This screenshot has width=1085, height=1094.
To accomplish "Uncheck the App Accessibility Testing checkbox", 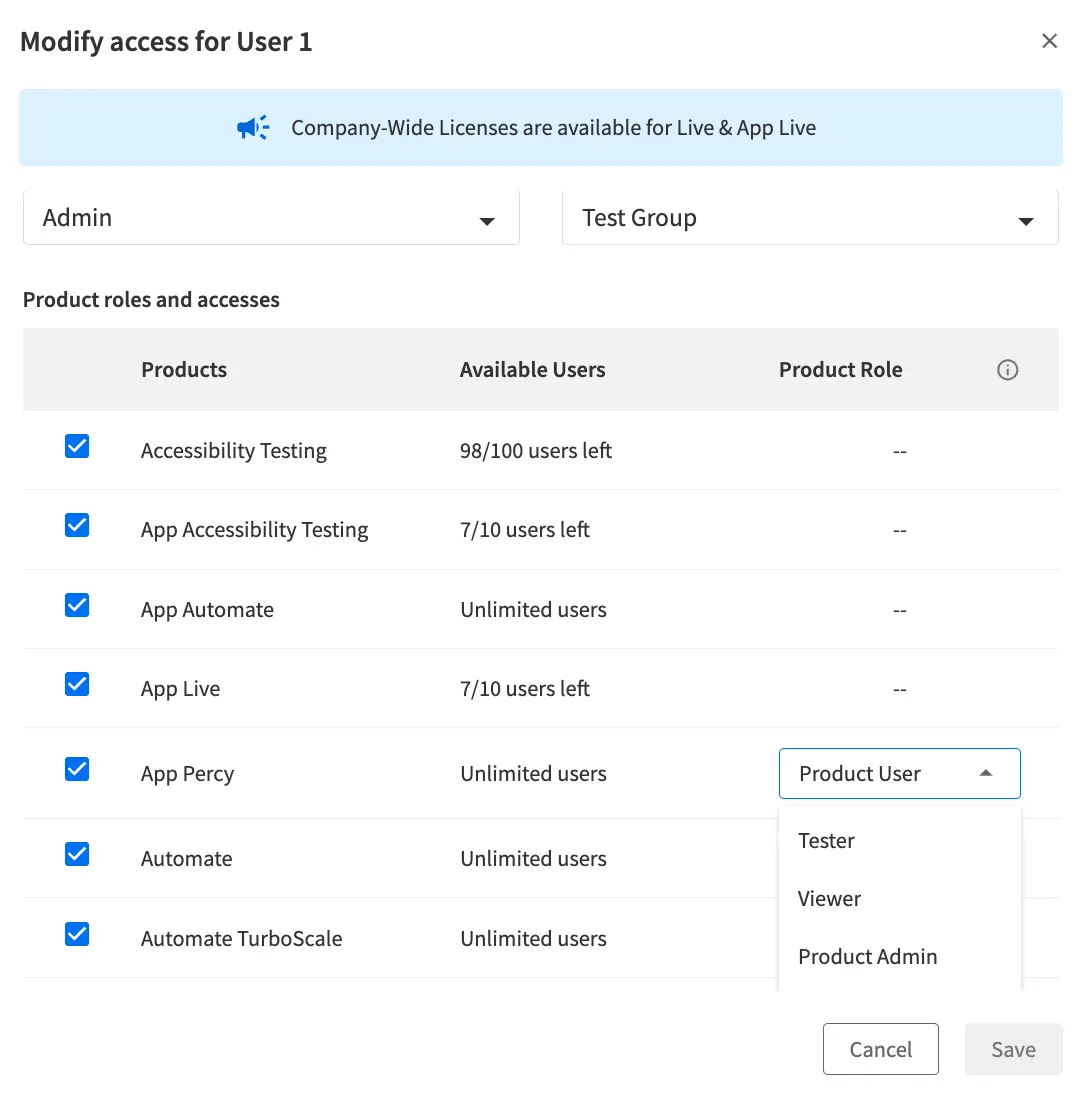I will (77, 525).
